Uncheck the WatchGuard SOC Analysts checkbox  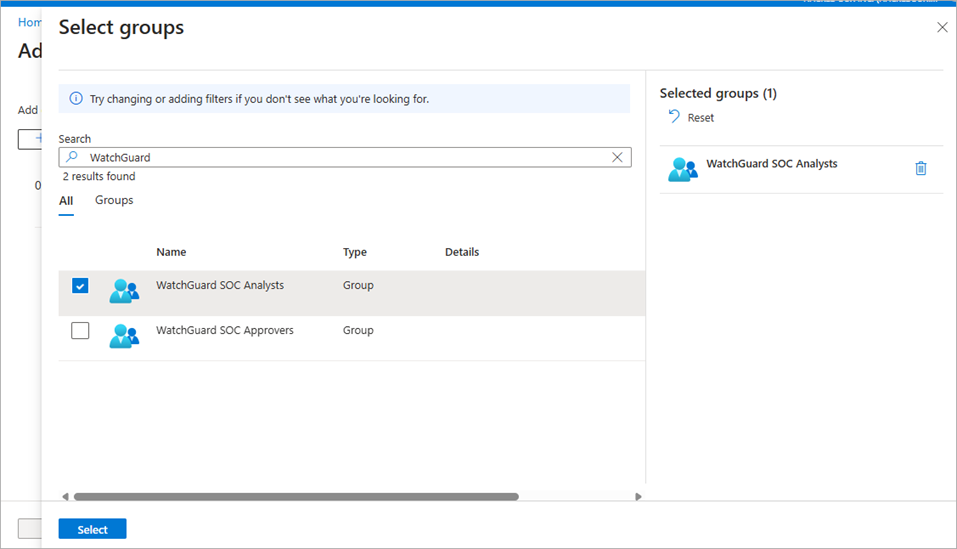coord(80,286)
